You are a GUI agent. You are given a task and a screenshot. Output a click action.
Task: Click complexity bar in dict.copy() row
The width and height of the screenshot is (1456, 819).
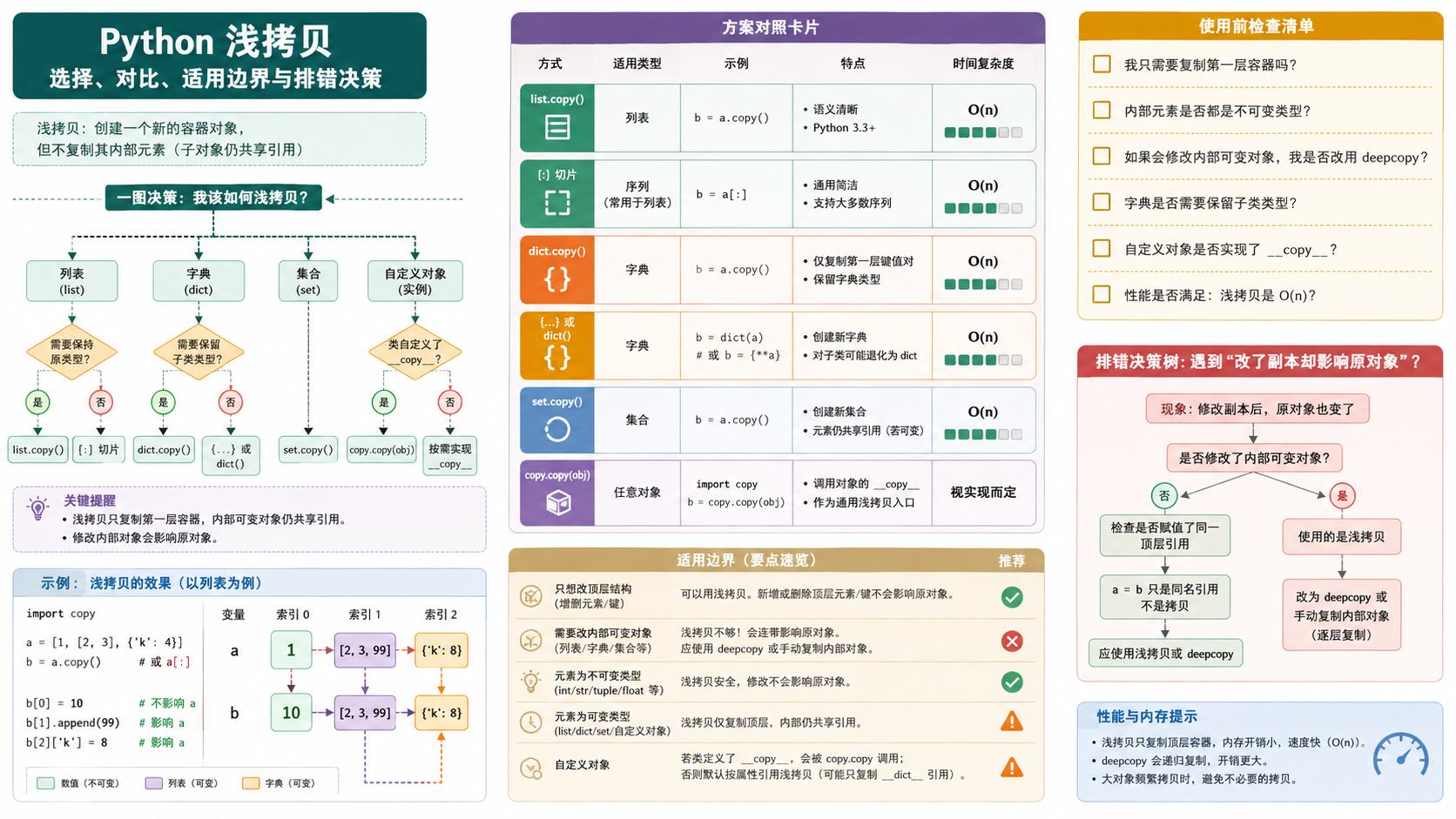click(983, 285)
